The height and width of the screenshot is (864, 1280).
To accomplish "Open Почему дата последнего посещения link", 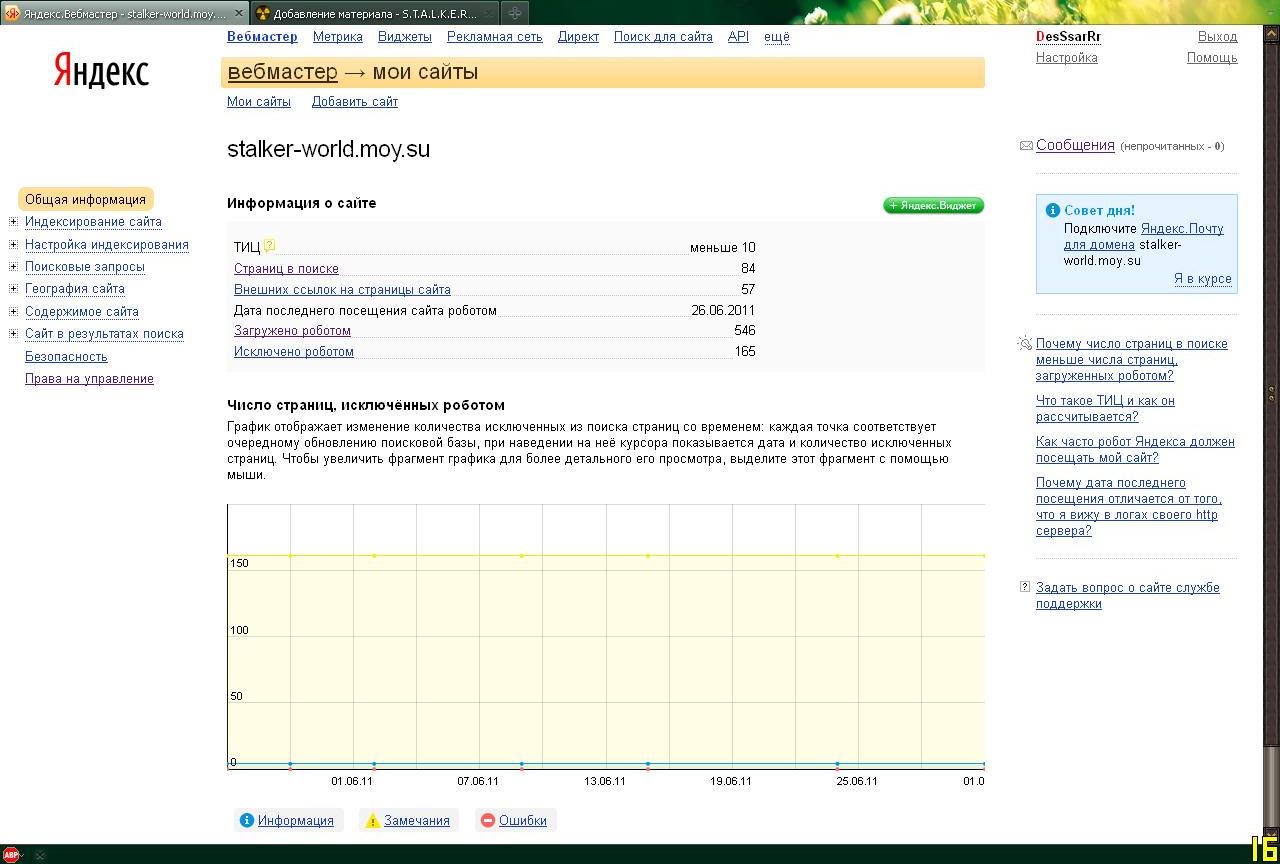I will coord(1129,507).
